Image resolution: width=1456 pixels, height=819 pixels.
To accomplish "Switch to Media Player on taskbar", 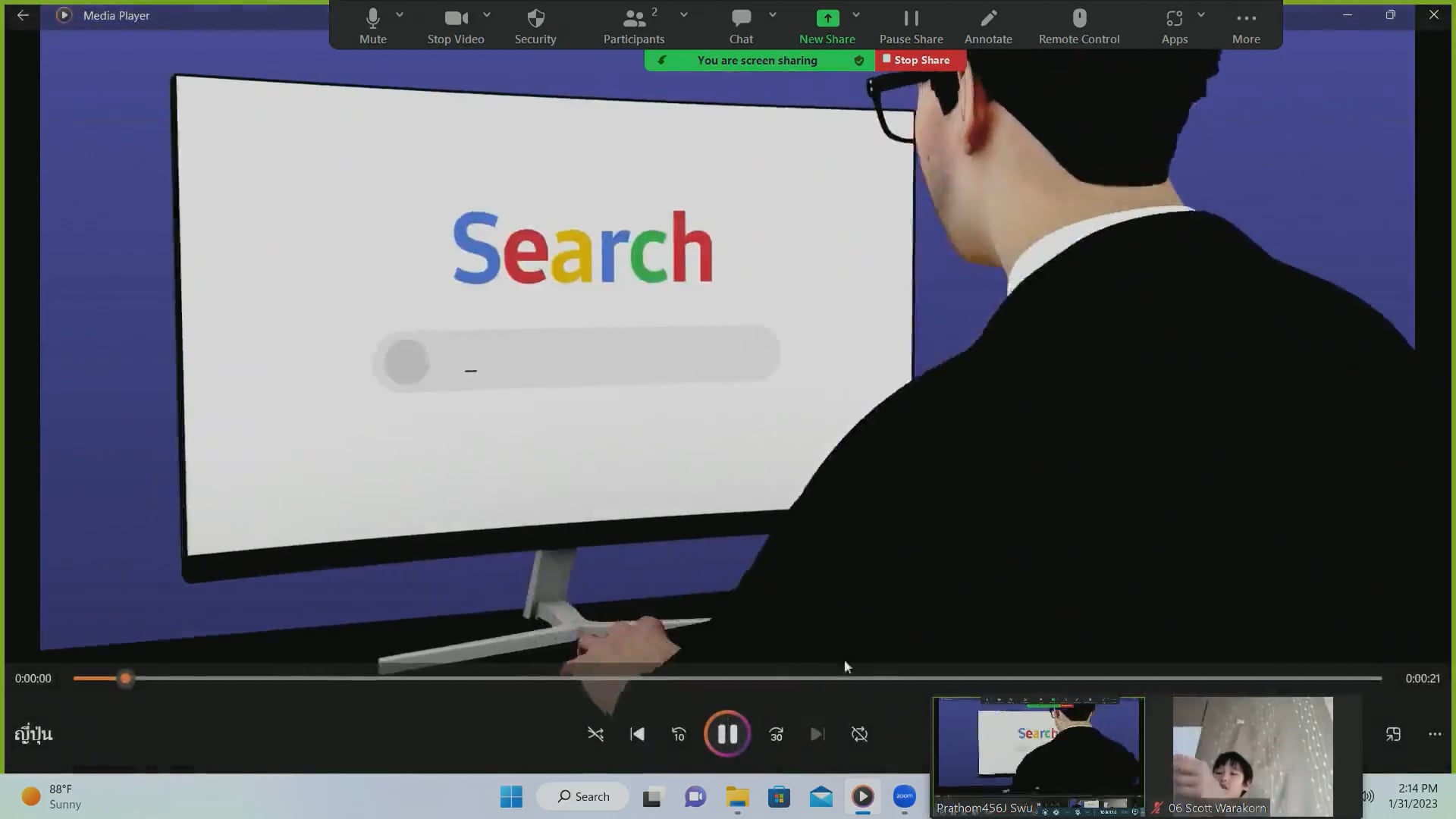I will coord(863,797).
